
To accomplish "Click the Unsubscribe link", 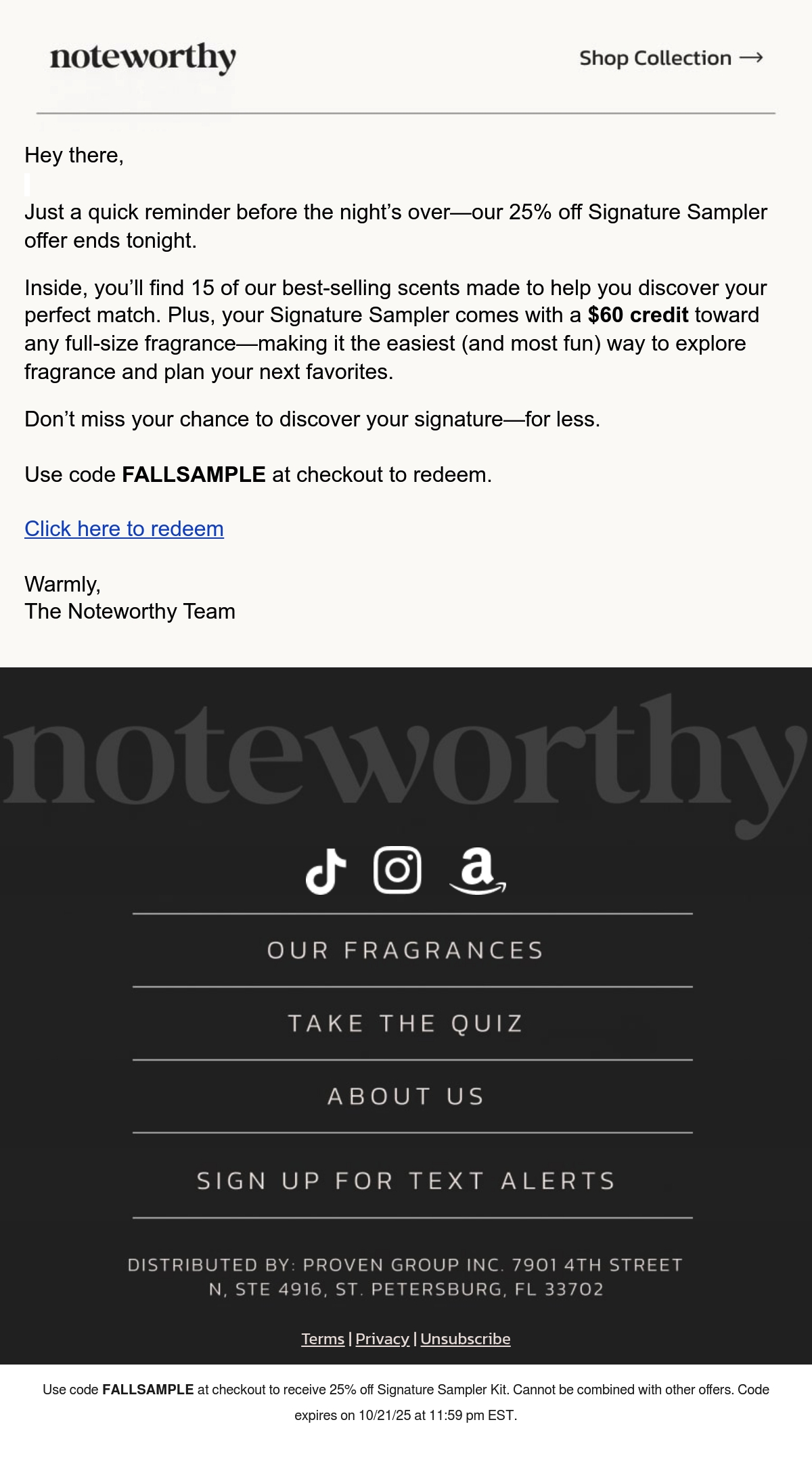I will (466, 1339).
